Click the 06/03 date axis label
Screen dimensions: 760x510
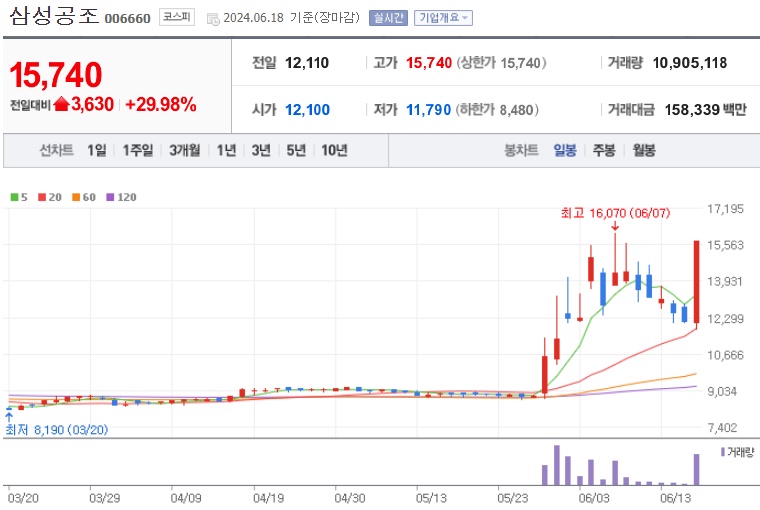(594, 498)
